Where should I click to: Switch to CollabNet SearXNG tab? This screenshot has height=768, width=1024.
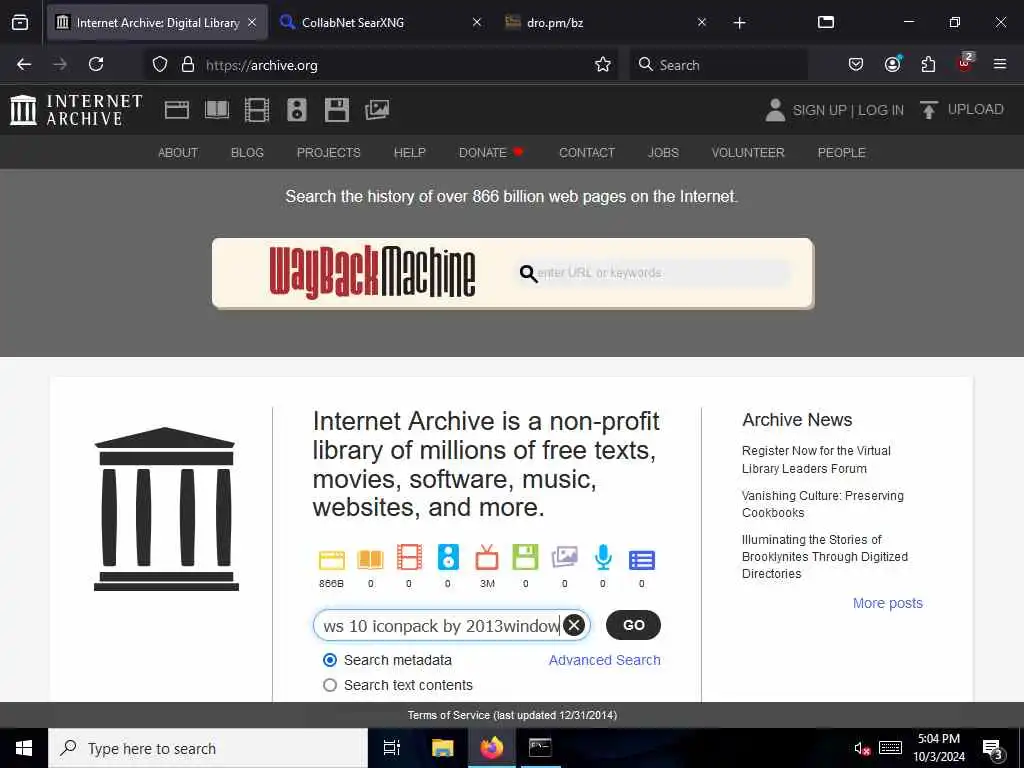pyautogui.click(x=380, y=23)
